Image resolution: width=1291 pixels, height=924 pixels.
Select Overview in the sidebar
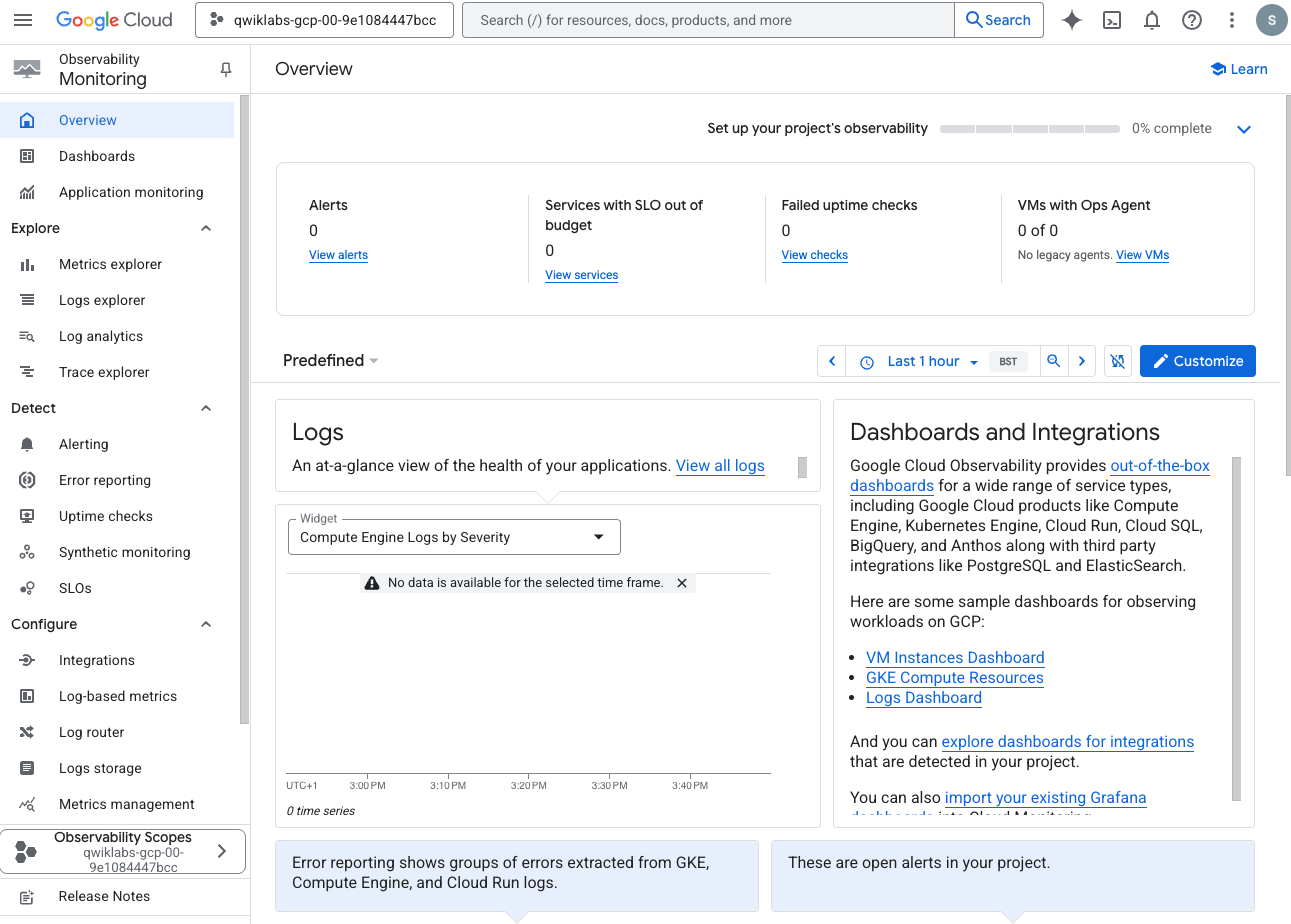[x=117, y=120]
